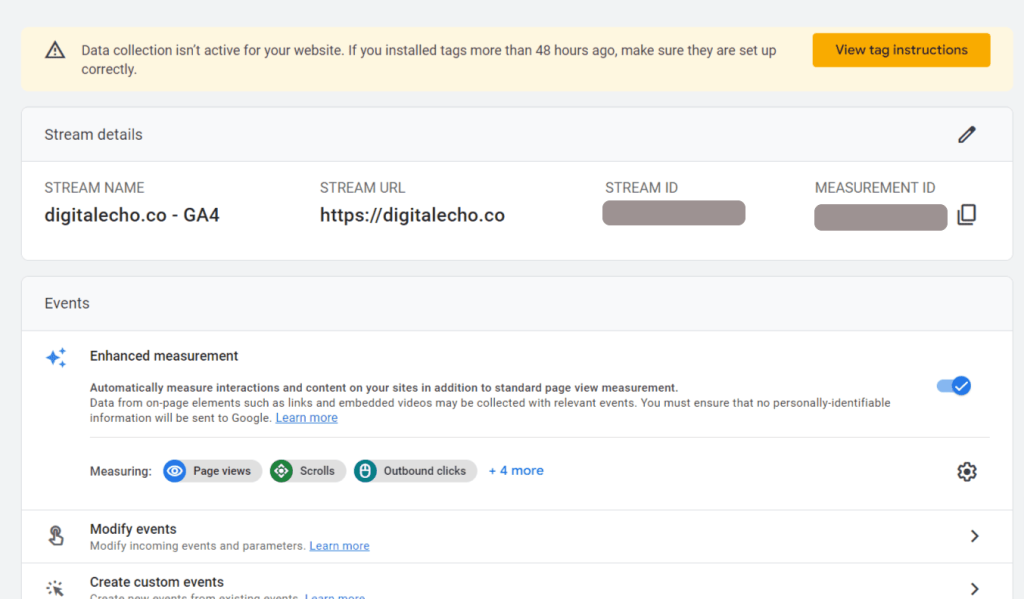Click the stream URL https://digitalecho.co
1024x599 pixels.
click(412, 216)
